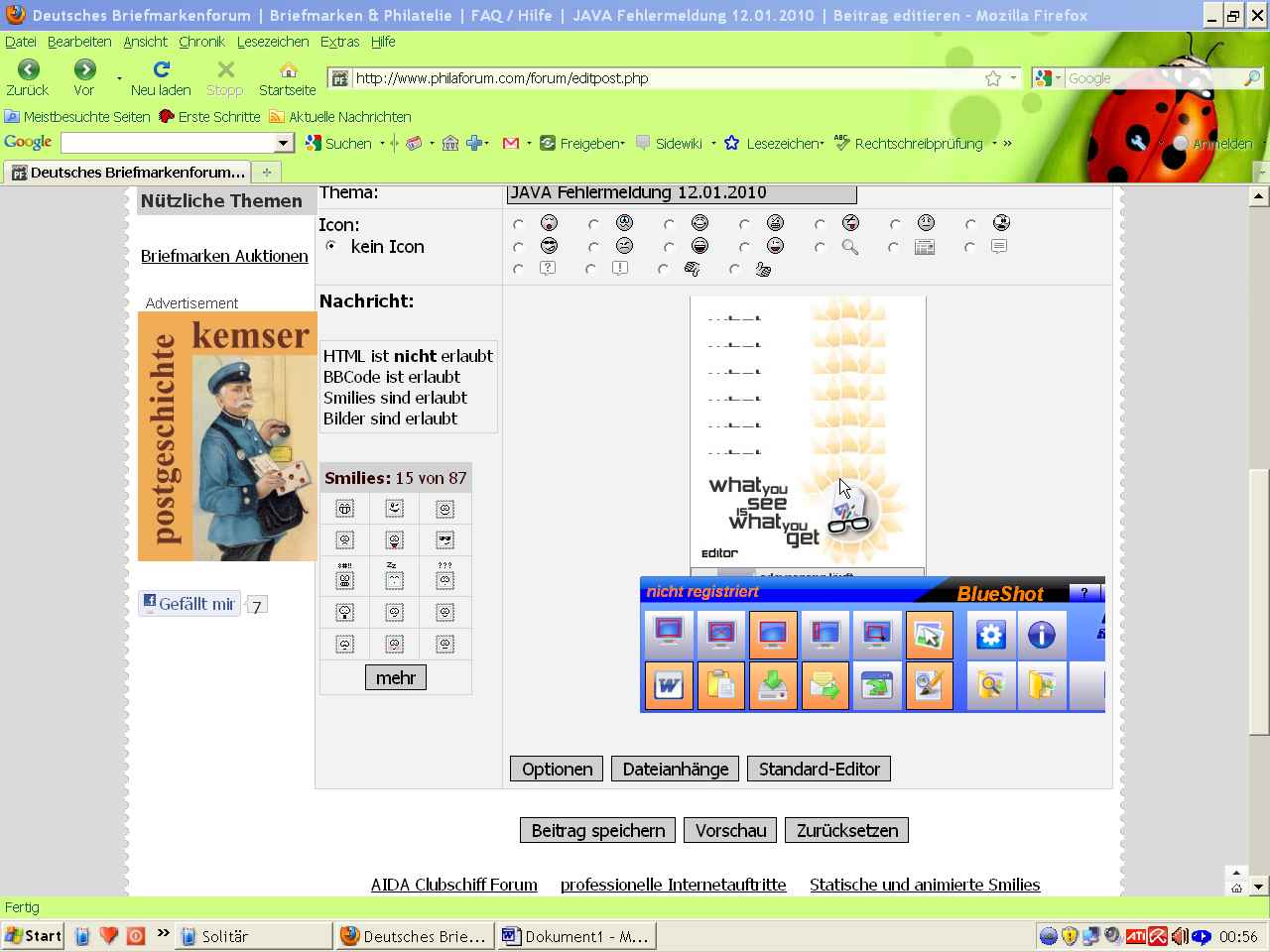Expand the Google toolbar search box dropdown
This screenshot has height=952, width=1270.
click(x=284, y=144)
